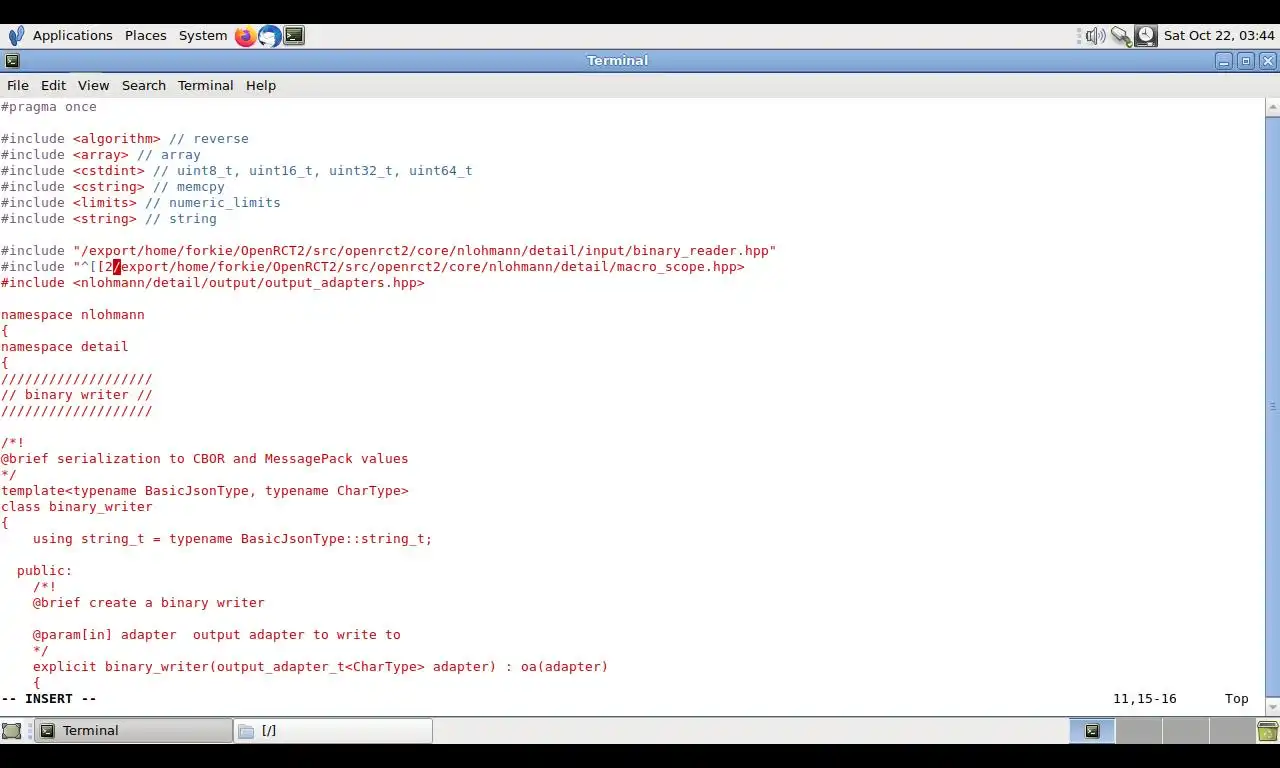Click the scrollbar down arrow
Screen dimensions: 1280x768
(1272, 707)
